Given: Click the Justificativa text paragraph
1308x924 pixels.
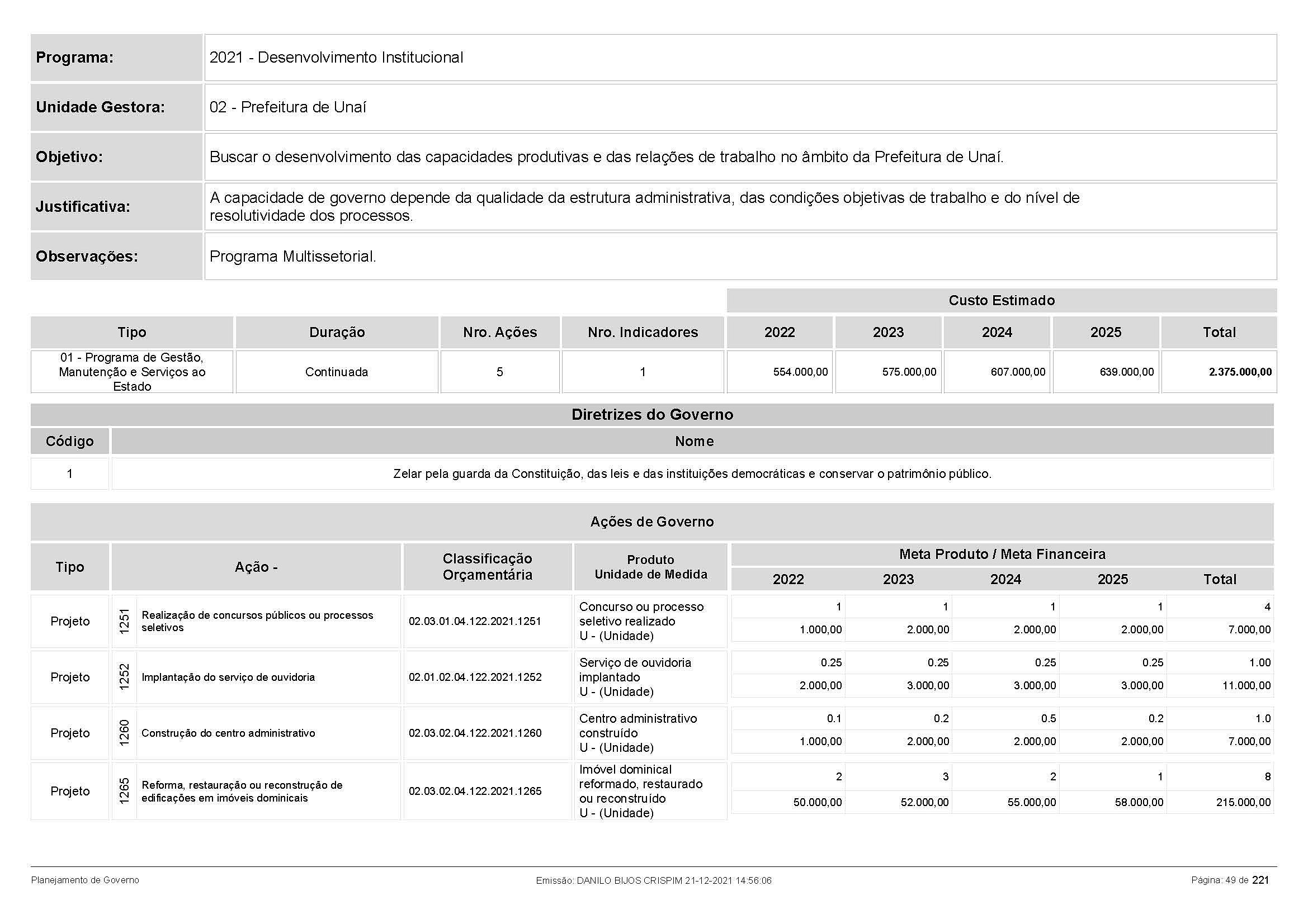Looking at the screenshot, I should click(644, 207).
